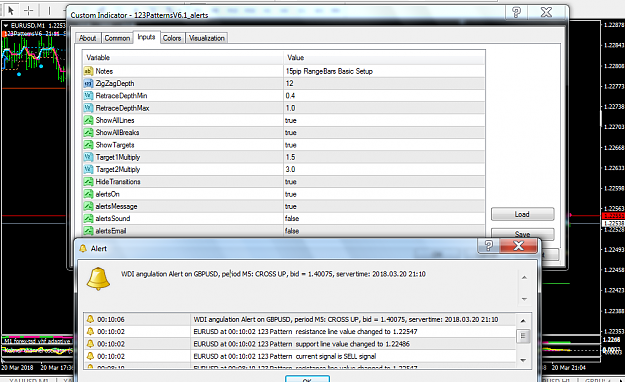The image size is (625, 382).
Task: Close the Custom Indicator dialog
Action: click(x=546, y=12)
